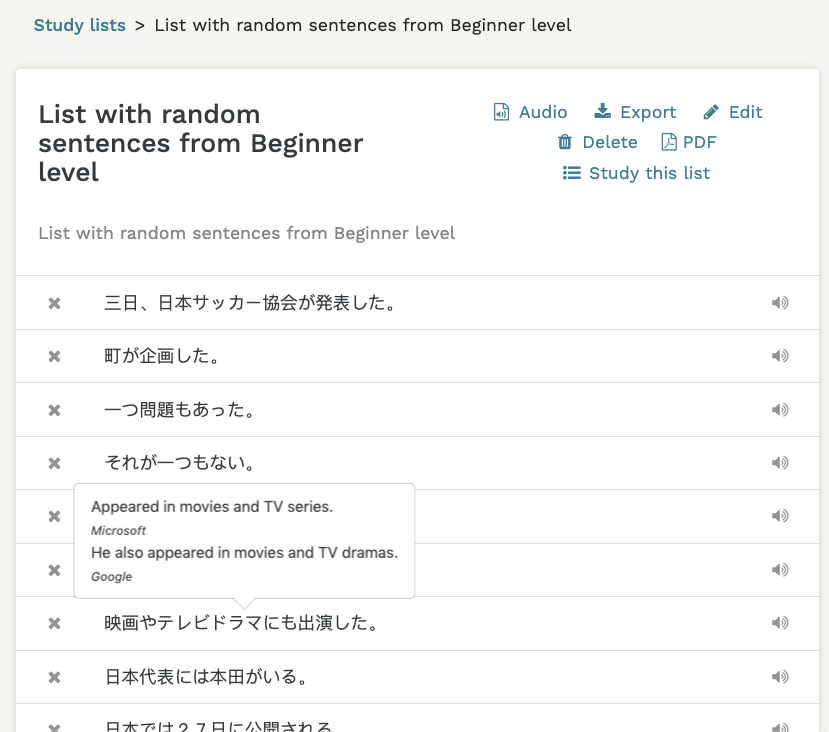Screen dimensions: 829x732
Task: Edit the study list
Action: pos(733,112)
